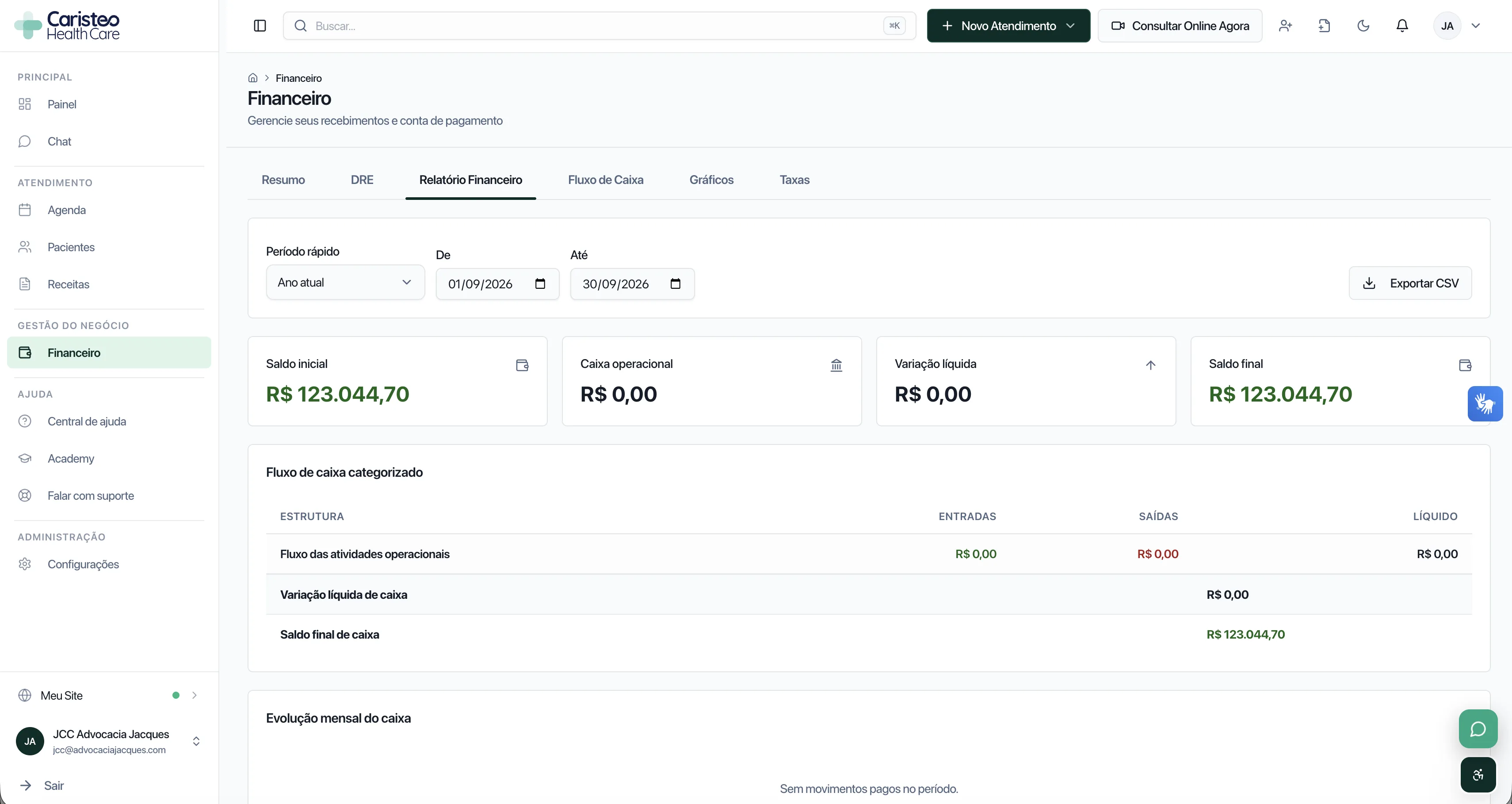Click the bank icon on Caixa operacional card
The image size is (1512, 804).
836,365
